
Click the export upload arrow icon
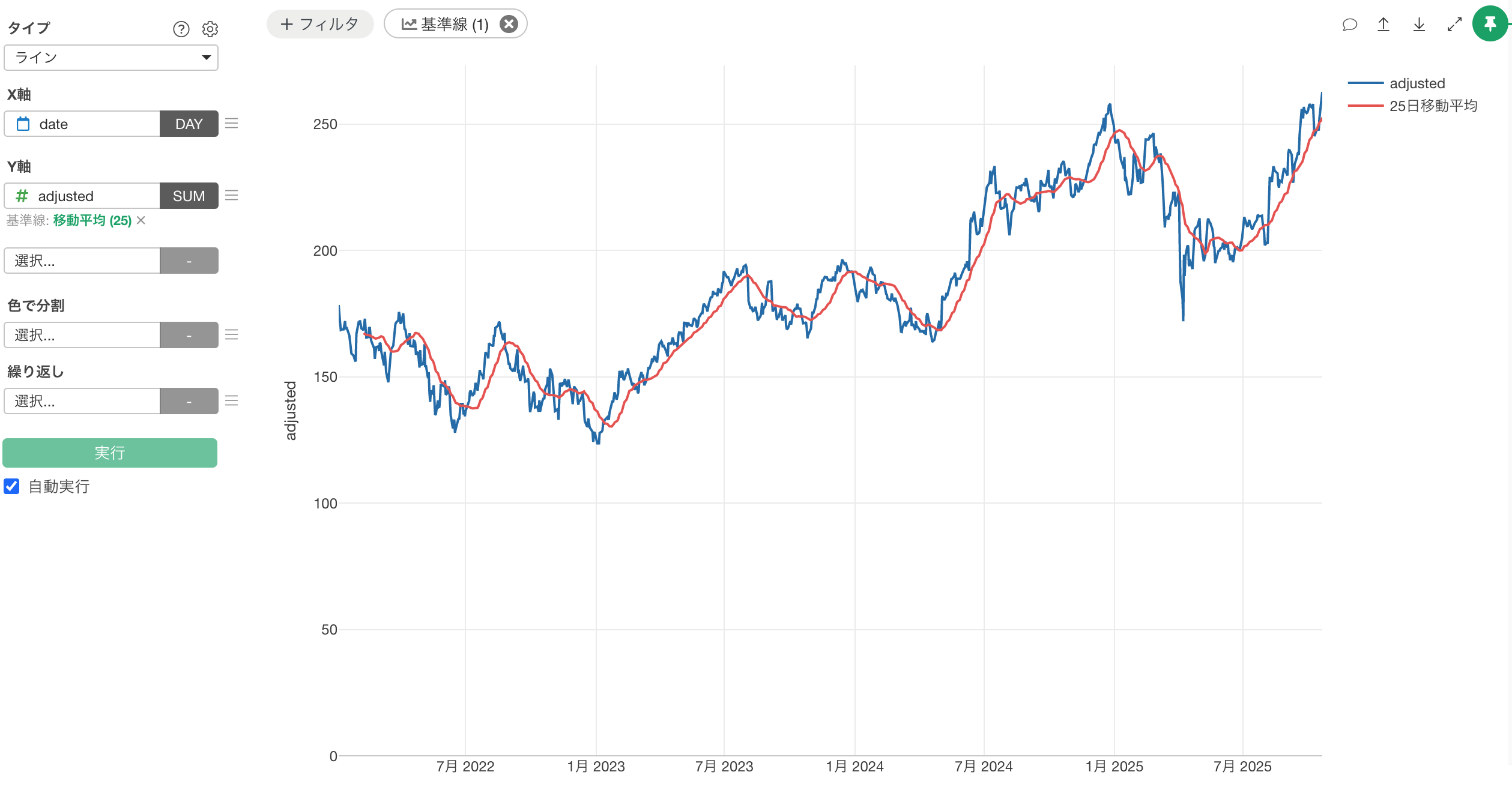(1383, 25)
